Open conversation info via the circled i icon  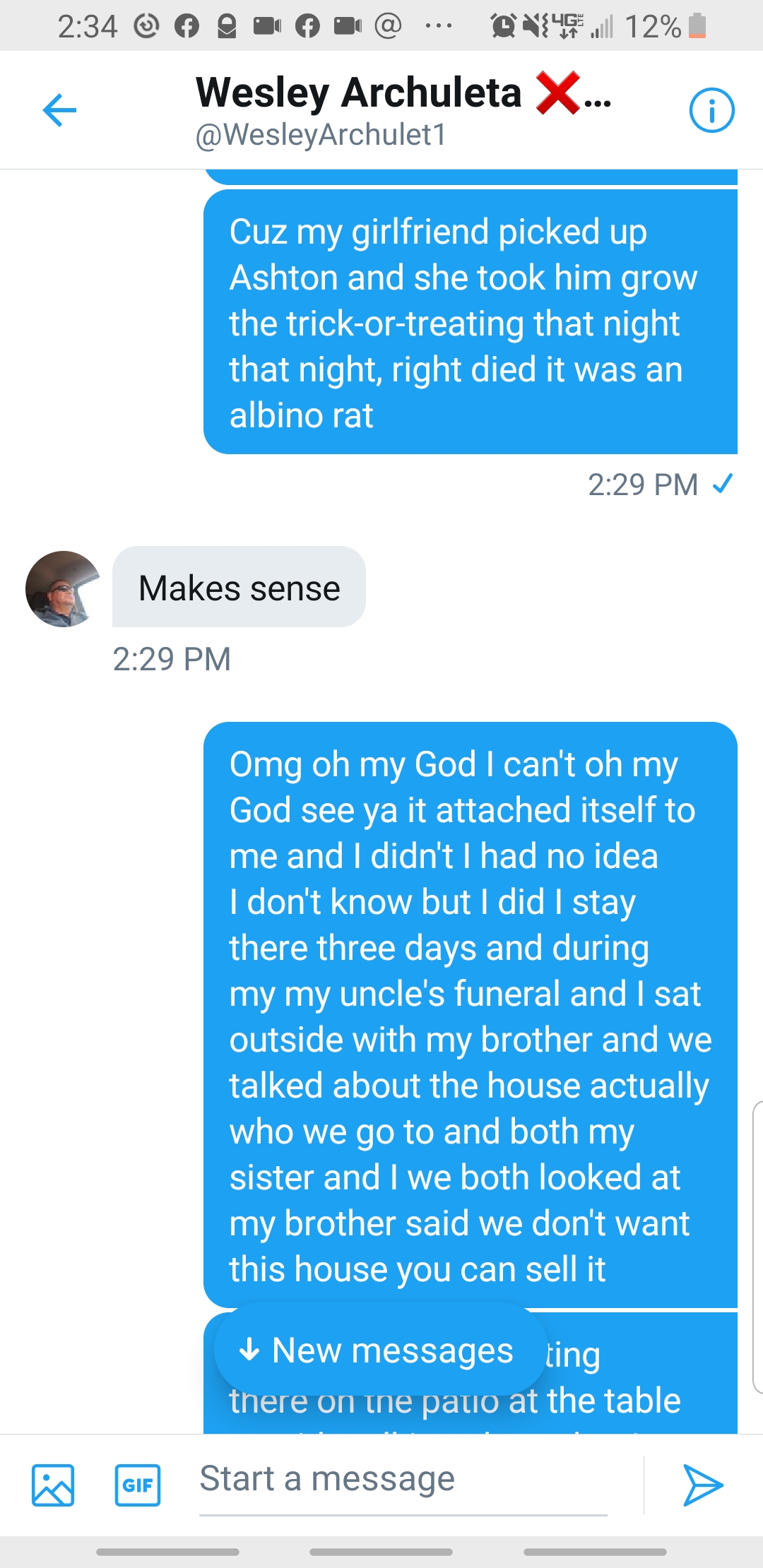click(711, 110)
